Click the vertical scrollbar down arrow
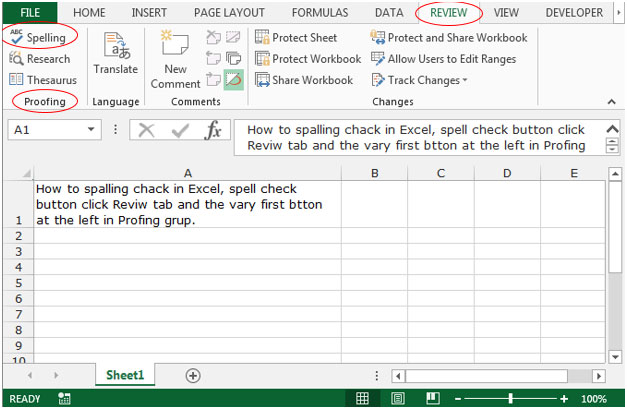The height and width of the screenshot is (409, 627). (615, 356)
